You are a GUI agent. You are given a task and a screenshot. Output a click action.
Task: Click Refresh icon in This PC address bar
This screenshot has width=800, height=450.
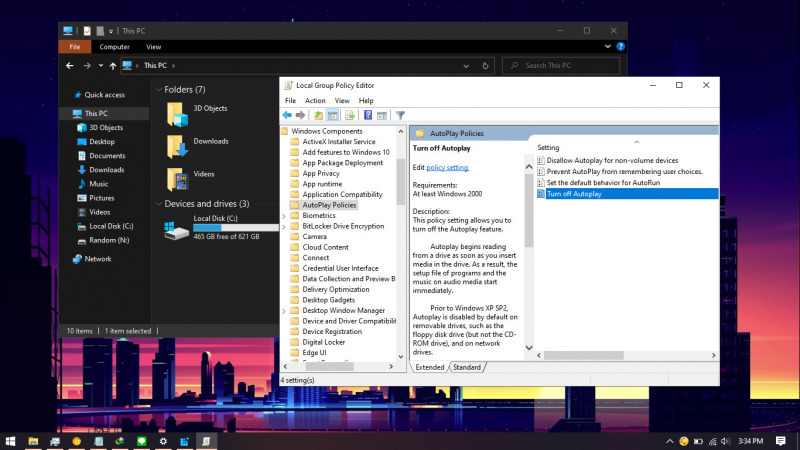point(485,66)
